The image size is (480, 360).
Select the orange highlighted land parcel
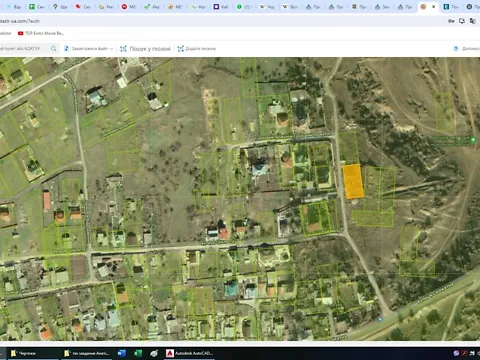(x=353, y=181)
